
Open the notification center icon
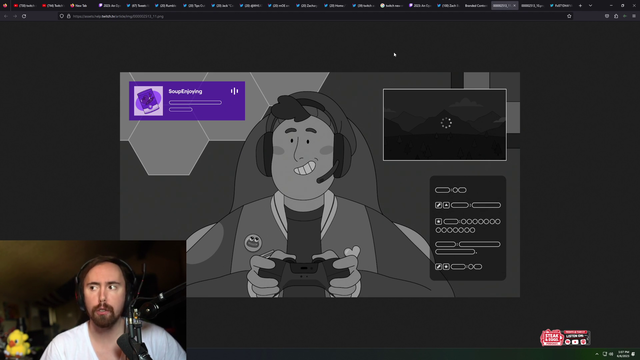pos(634,354)
